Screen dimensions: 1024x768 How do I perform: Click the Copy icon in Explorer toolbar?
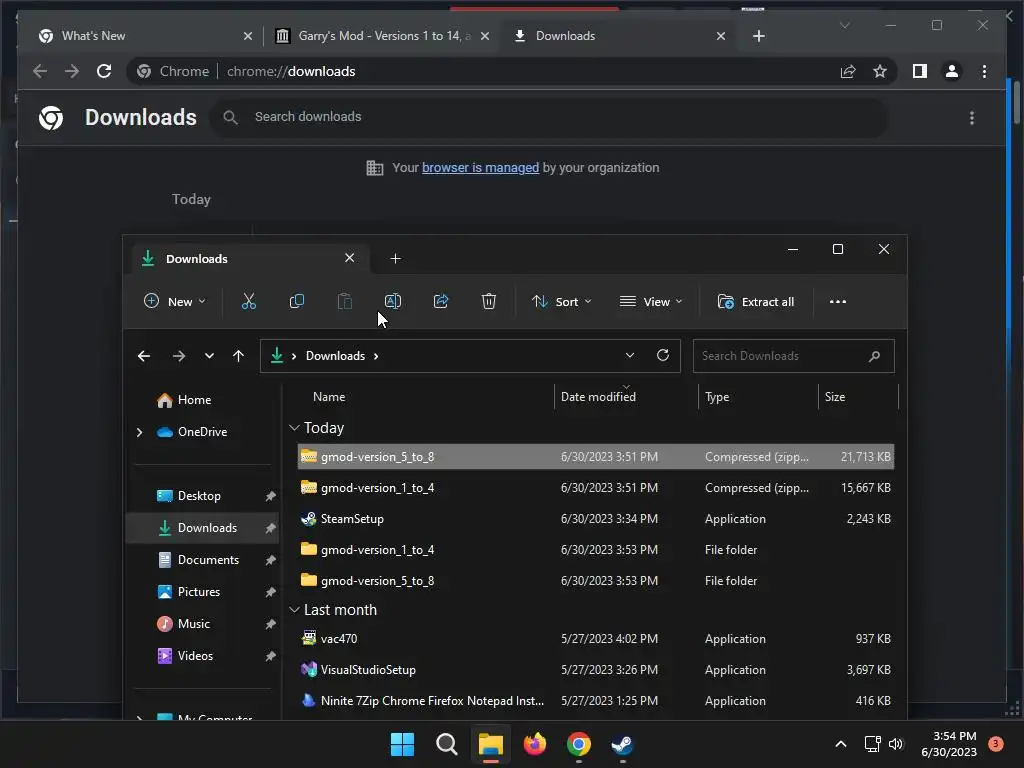tap(296, 301)
